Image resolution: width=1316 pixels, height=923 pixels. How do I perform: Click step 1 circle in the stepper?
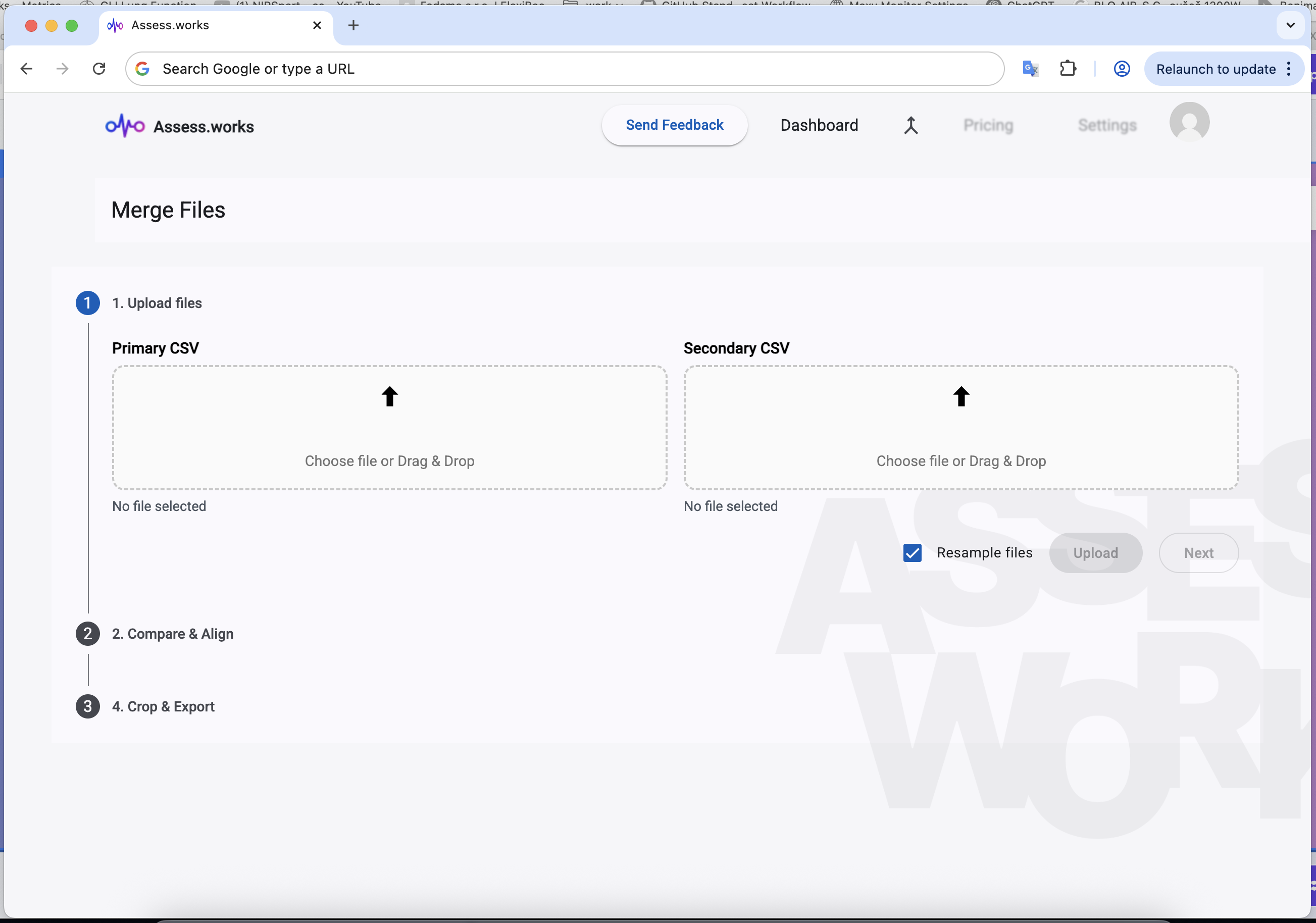coord(88,303)
